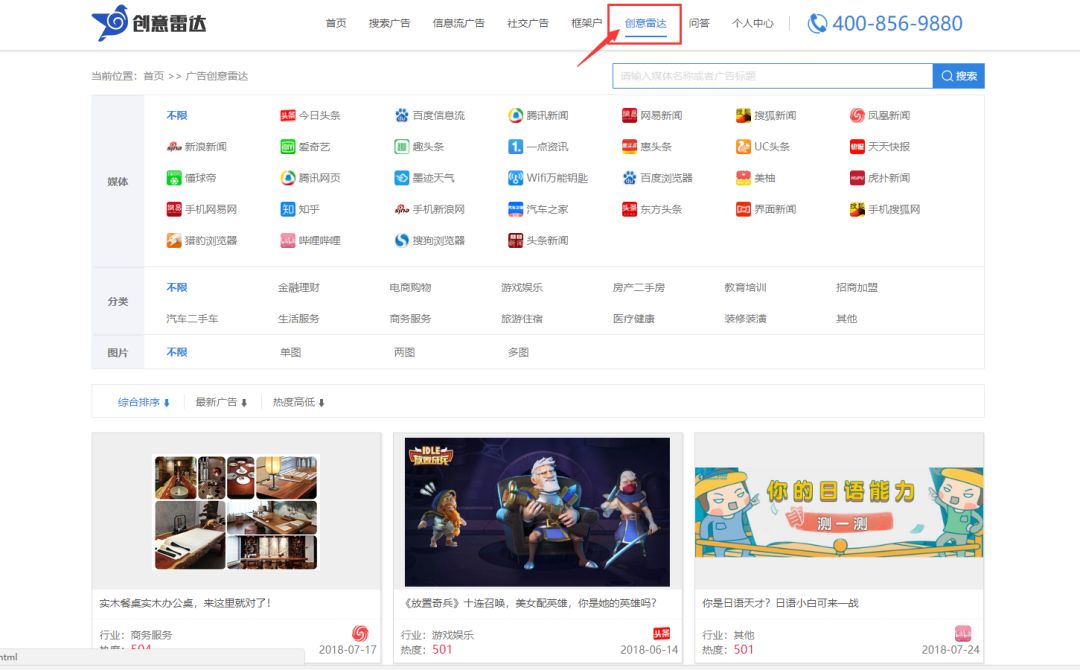Screen dimensions: 1080x670
Task: Set category filter to 不限
Action: coord(177,288)
